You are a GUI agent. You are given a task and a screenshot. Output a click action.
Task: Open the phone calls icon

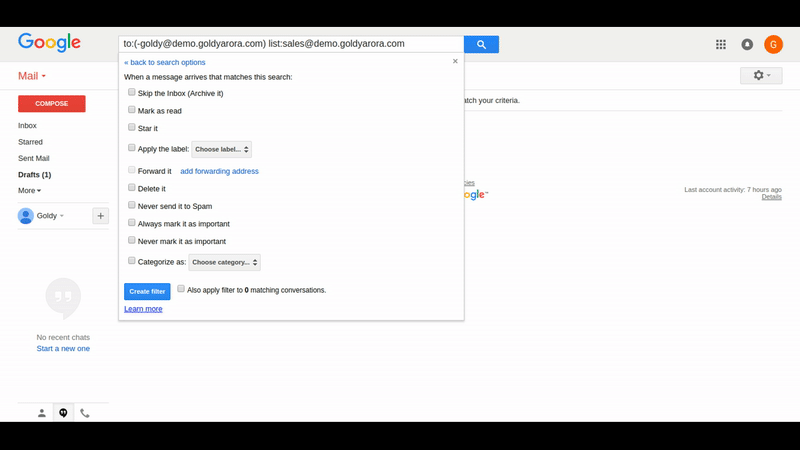(85, 413)
